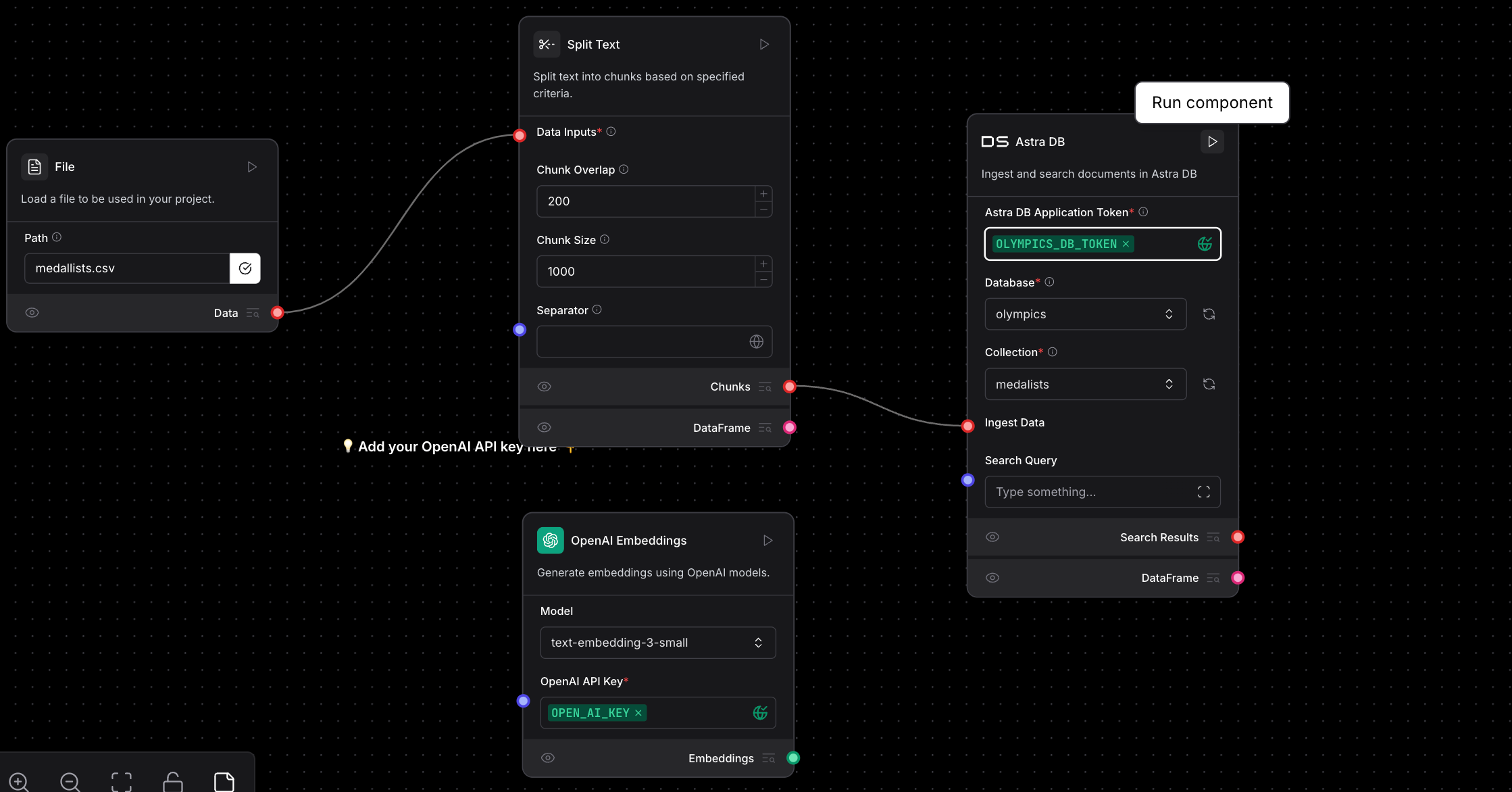Open the Model dropdown on OpenAI Embeddings
This screenshot has height=792, width=1512.
pos(657,642)
